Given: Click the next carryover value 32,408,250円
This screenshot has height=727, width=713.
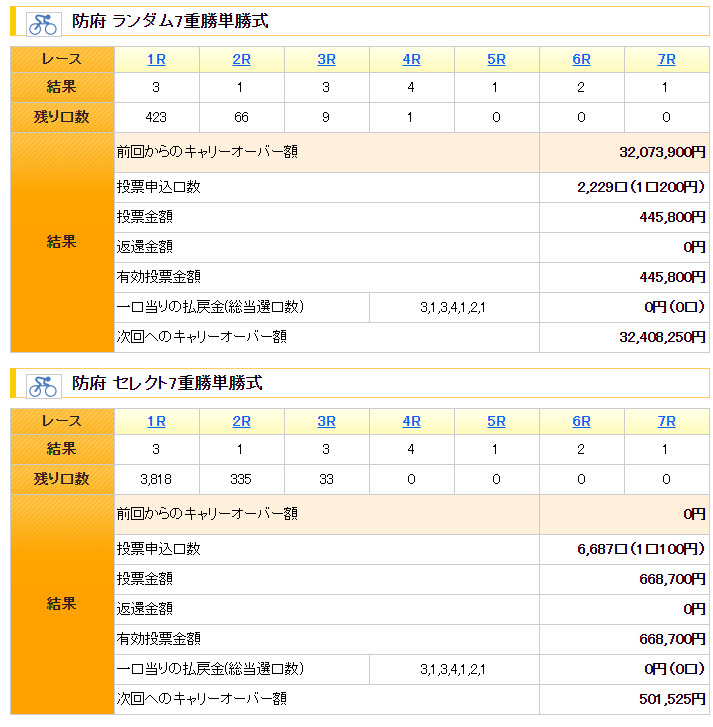Looking at the screenshot, I should (x=662, y=337).
